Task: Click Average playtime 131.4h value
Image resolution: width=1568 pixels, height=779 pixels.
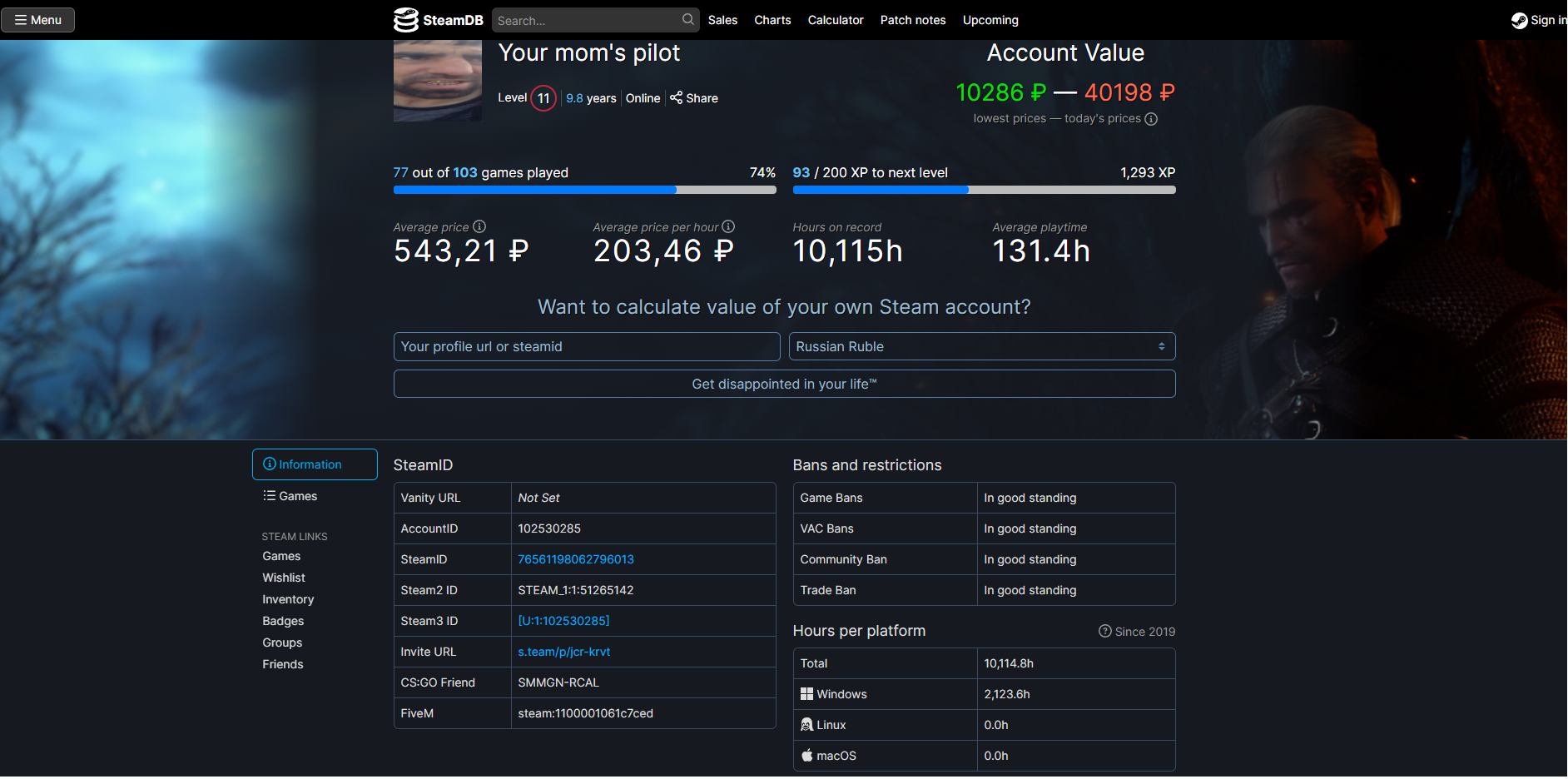Action: 1041,251
